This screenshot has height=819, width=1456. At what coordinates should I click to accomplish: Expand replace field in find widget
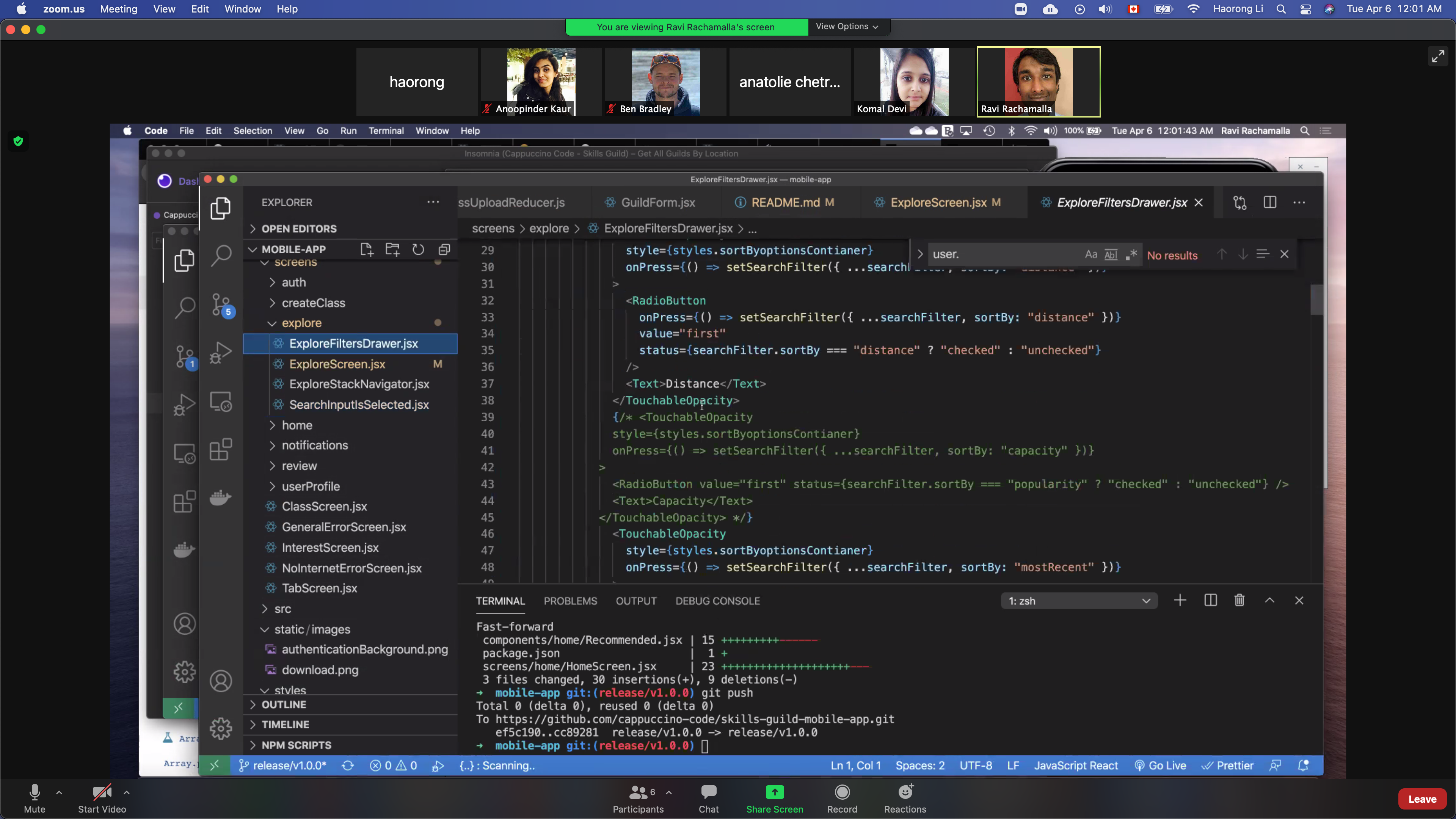(920, 254)
